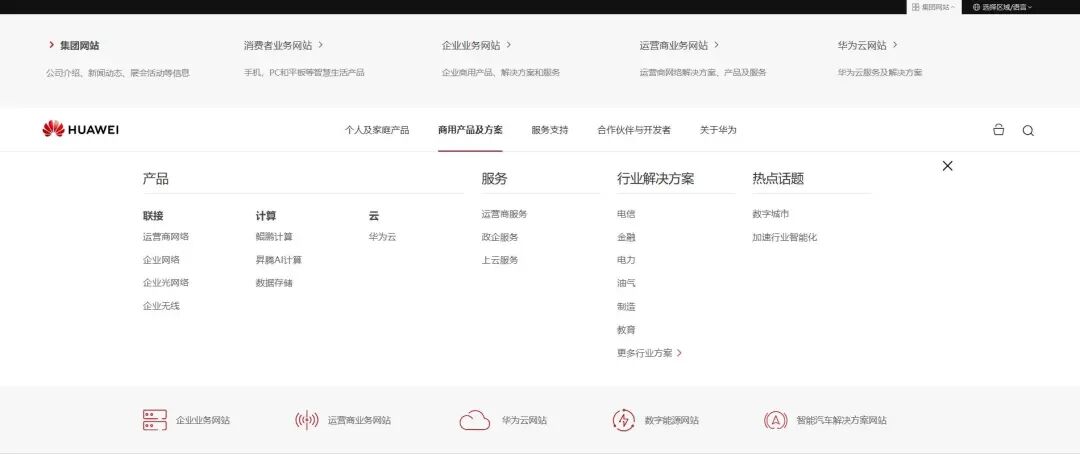This screenshot has width=1080, height=454.
Task: Open 企业无线 product link
Action: tap(161, 306)
